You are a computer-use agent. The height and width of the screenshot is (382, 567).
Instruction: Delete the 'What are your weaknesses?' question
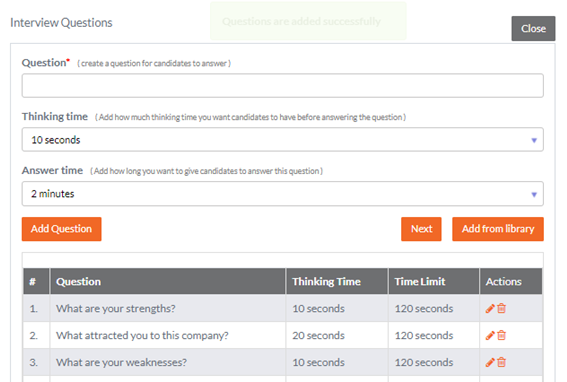[502, 362]
